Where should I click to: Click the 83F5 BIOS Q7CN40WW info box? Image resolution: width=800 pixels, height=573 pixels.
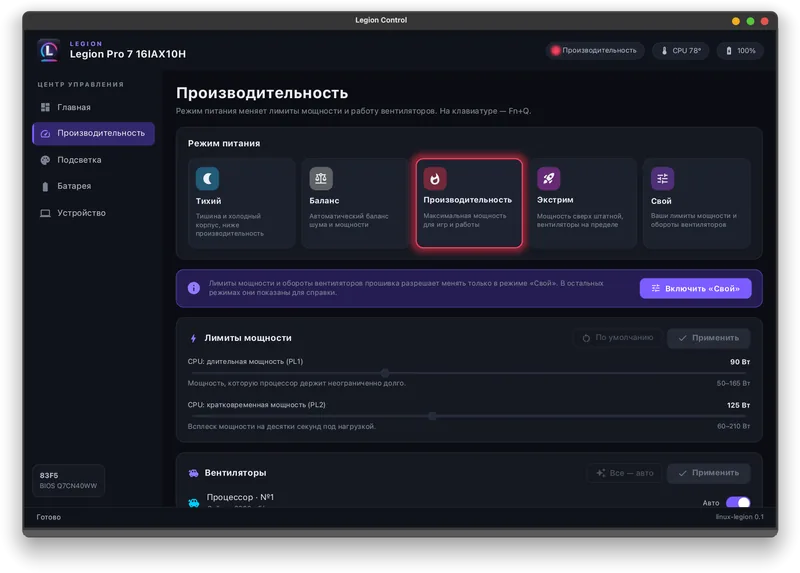(68, 480)
